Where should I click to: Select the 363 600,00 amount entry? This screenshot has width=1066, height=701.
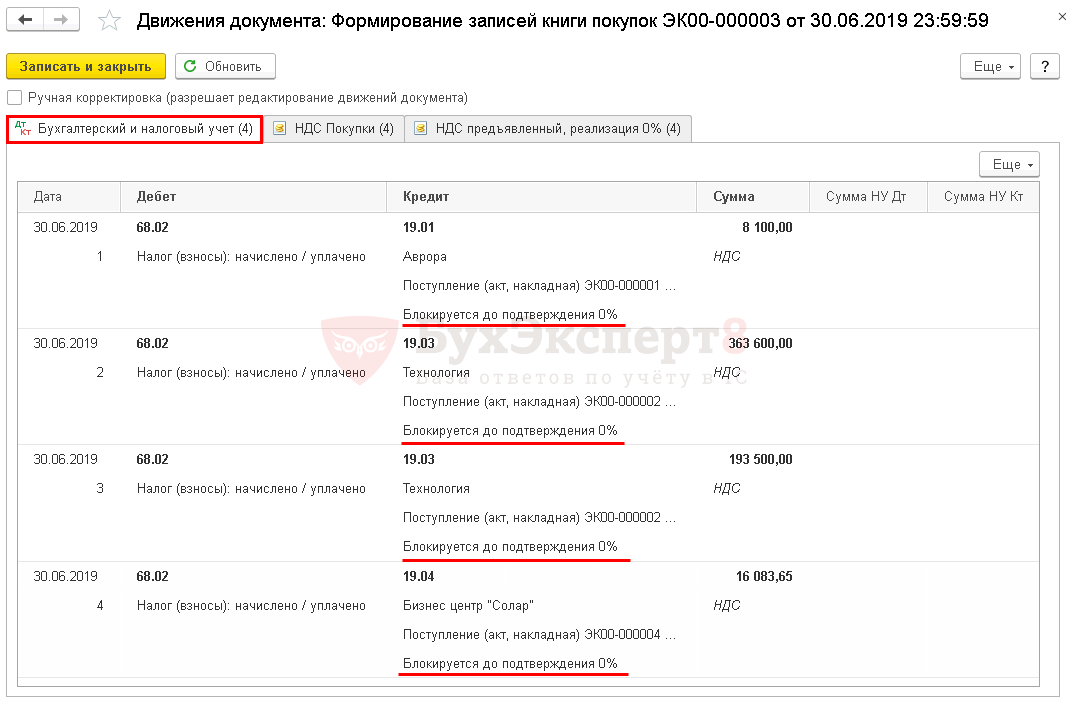click(x=760, y=343)
